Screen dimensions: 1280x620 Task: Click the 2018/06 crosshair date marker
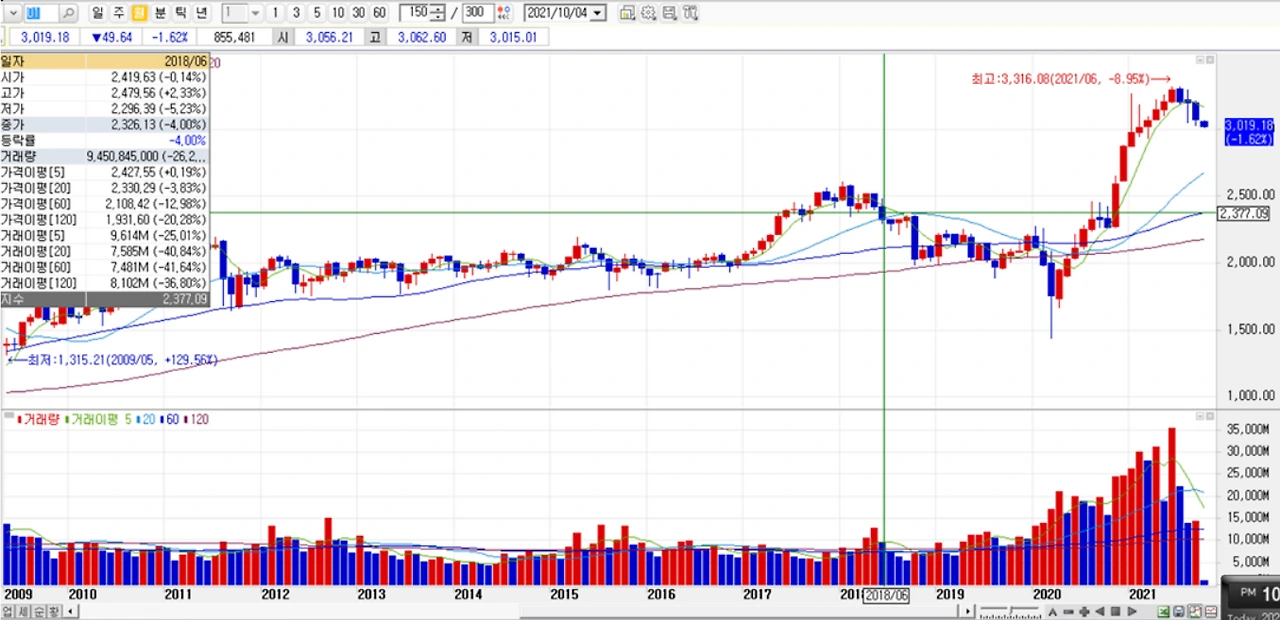click(886, 594)
